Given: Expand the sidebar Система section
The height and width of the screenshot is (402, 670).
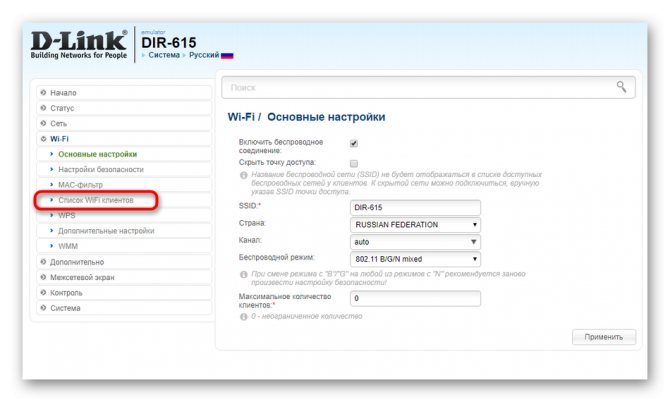Looking at the screenshot, I should point(124,308).
